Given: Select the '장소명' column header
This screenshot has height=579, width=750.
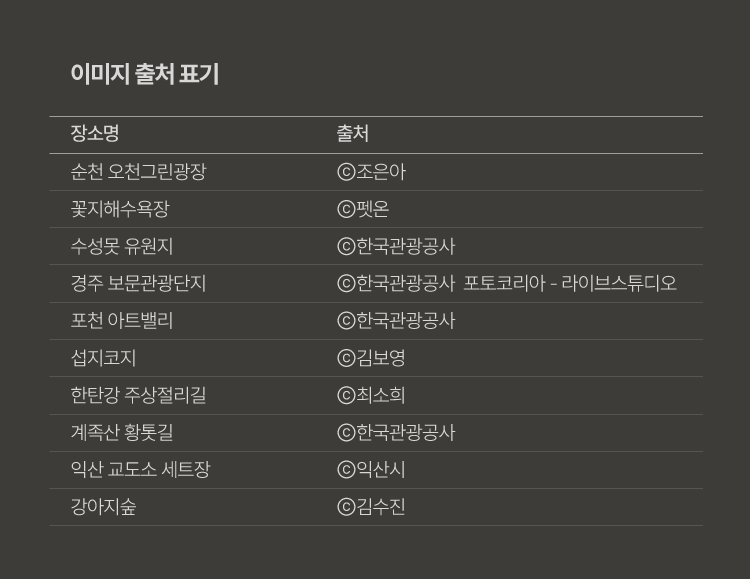Looking at the screenshot, I should [95, 134].
